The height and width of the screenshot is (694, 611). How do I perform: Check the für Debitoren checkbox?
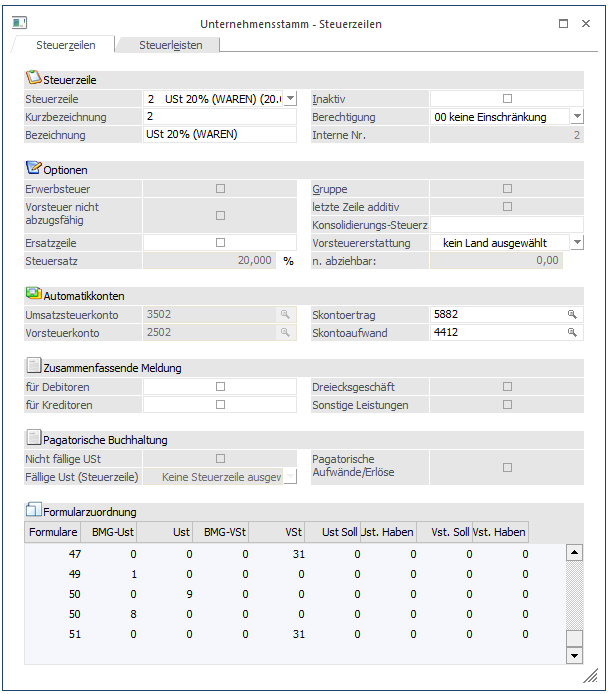pyautogui.click(x=220, y=386)
